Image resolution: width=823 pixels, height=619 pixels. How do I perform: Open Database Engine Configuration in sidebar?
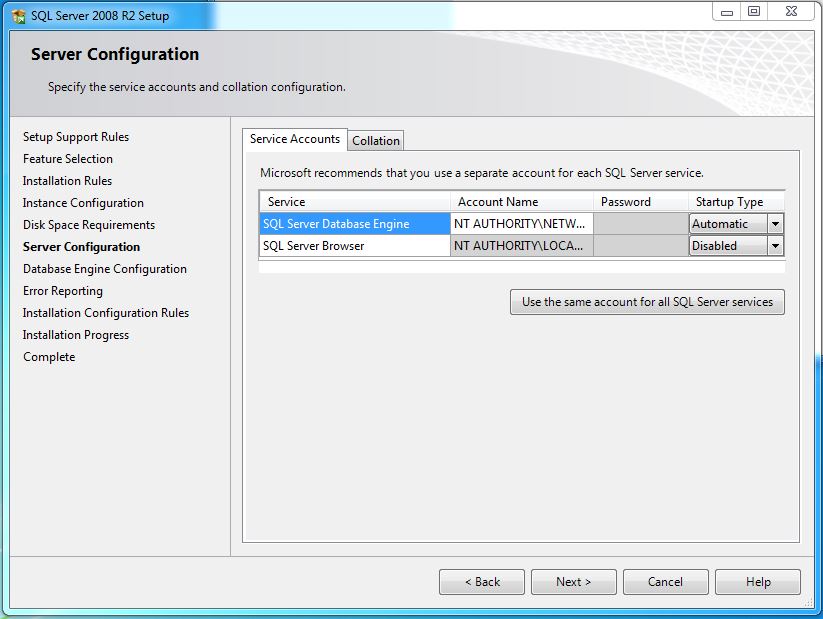pyautogui.click(x=104, y=269)
